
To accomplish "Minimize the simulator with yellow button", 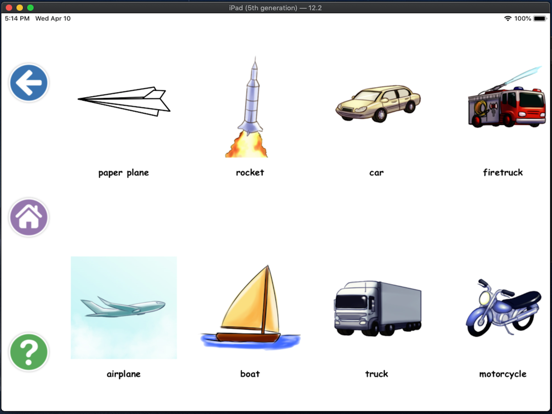I will [x=20, y=7].
